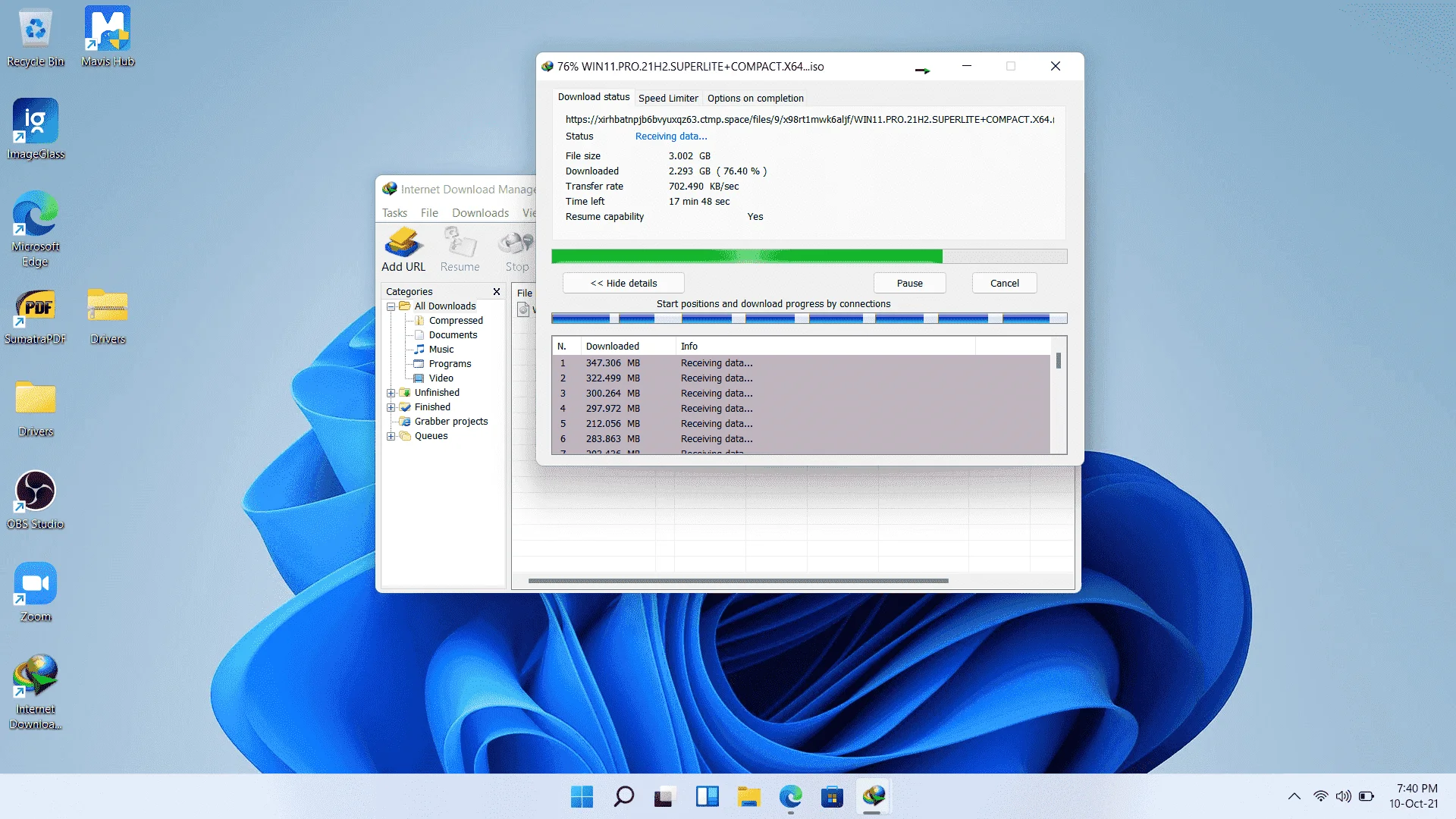The width and height of the screenshot is (1456, 819).
Task: Click Resume toolbar icon in IDM
Action: 460,250
